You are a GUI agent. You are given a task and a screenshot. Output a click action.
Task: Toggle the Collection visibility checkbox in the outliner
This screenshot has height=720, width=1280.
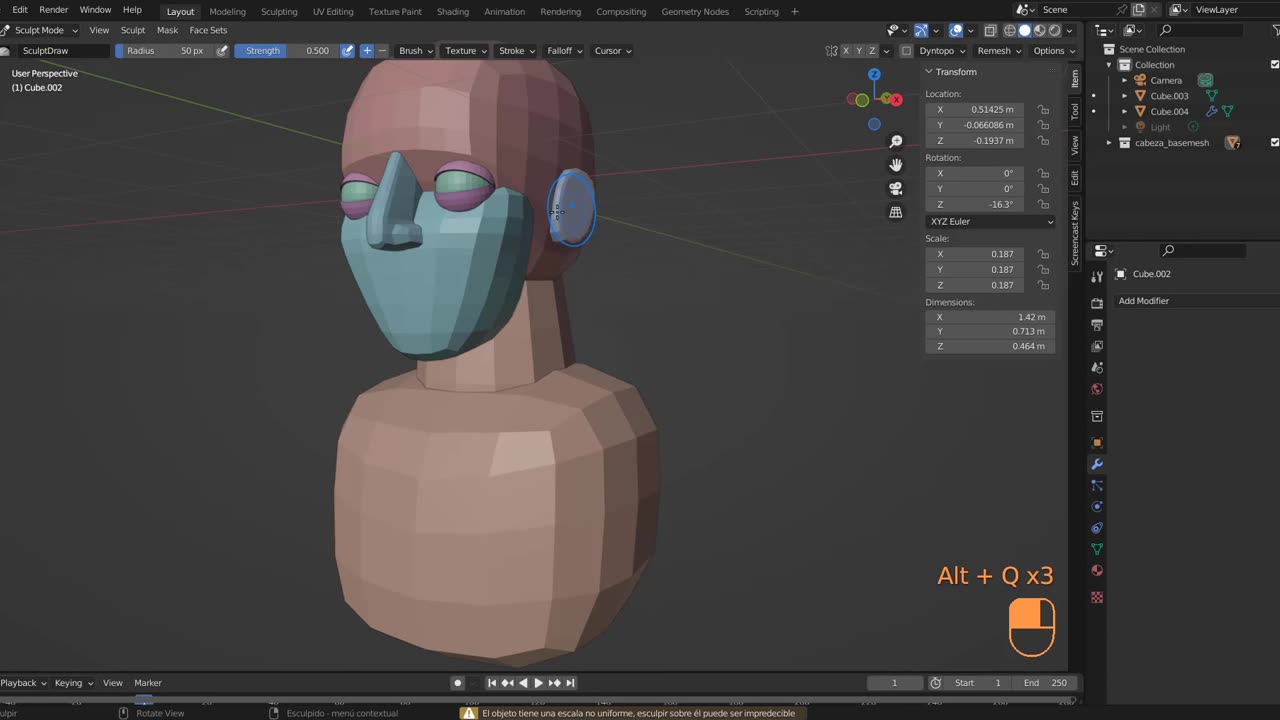tap(1274, 65)
